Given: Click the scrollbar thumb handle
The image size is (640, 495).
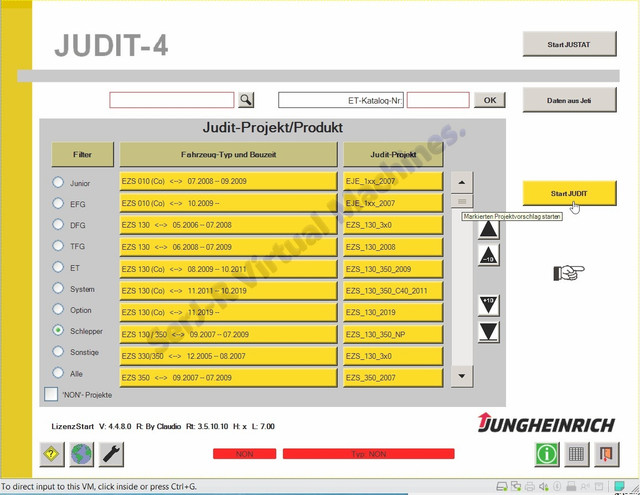Looking at the screenshot, I should pos(462,202).
